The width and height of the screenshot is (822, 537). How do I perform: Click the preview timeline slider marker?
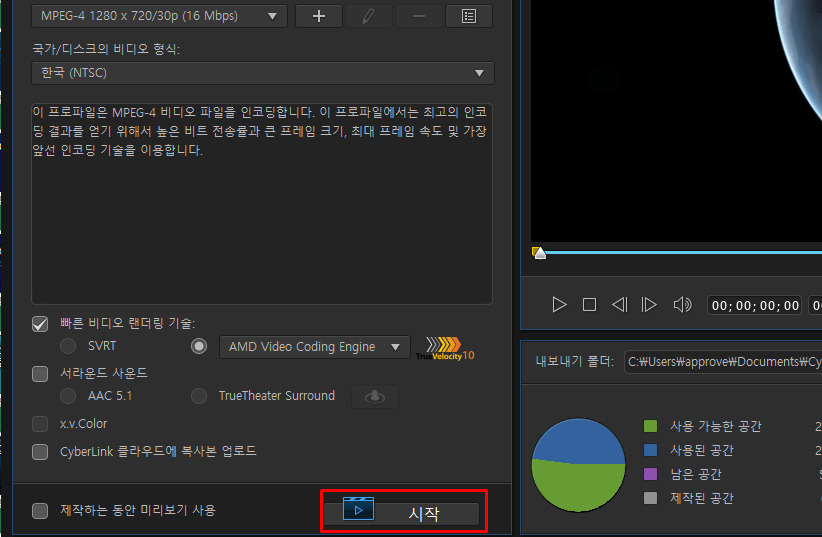[539, 253]
